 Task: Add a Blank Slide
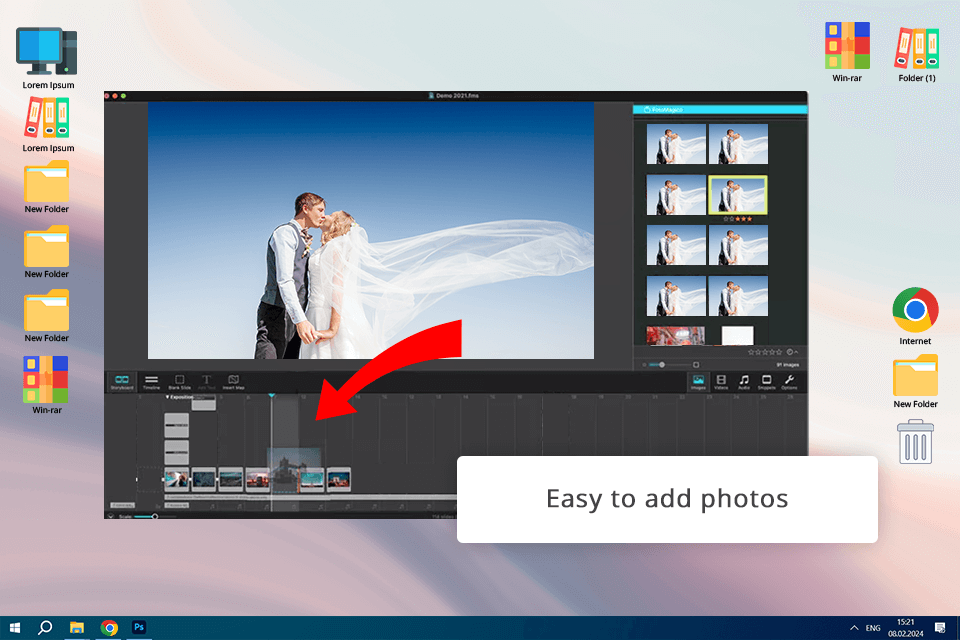click(x=179, y=382)
